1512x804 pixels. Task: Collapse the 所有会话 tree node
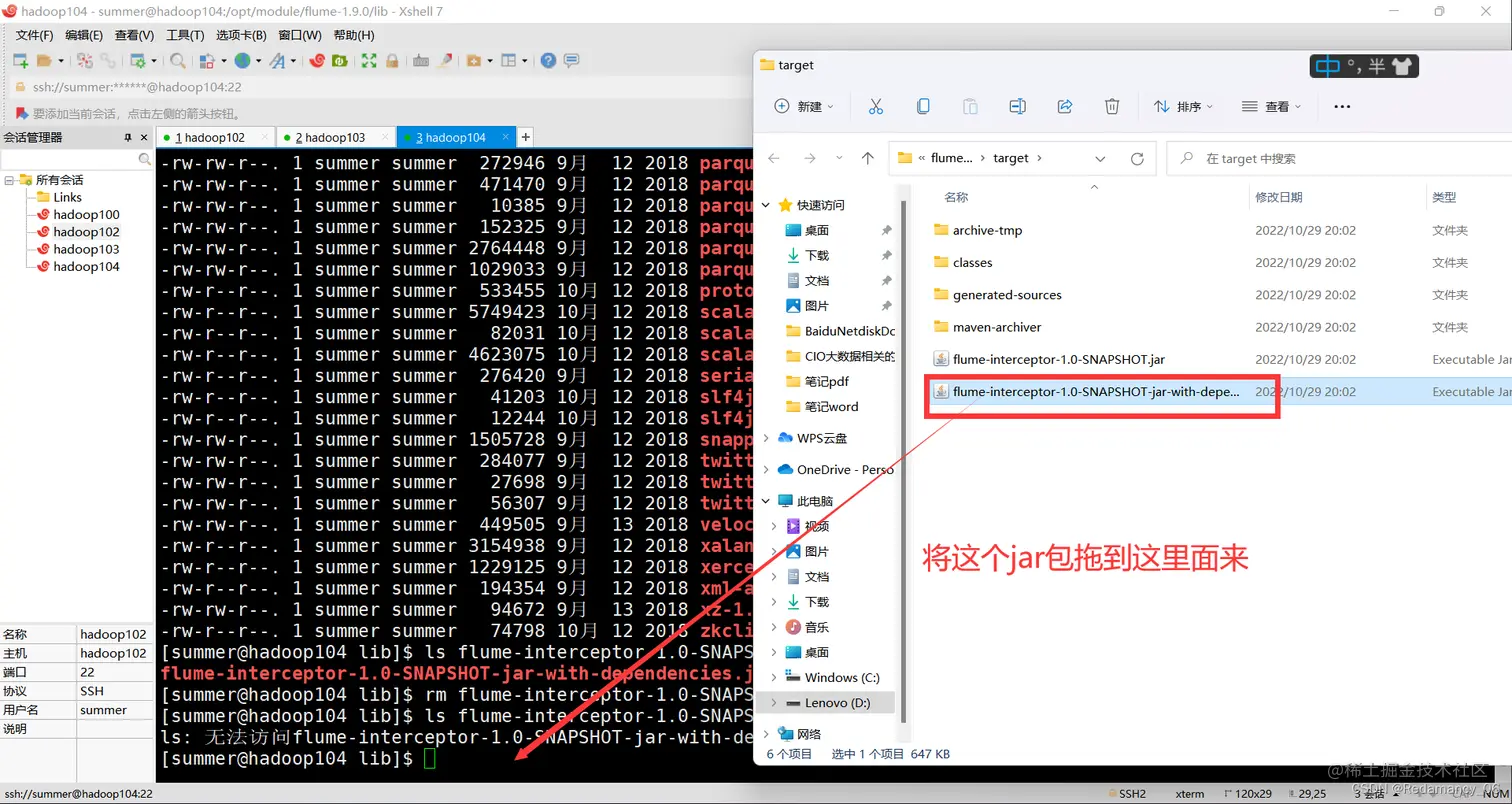pyautogui.click(x=9, y=180)
